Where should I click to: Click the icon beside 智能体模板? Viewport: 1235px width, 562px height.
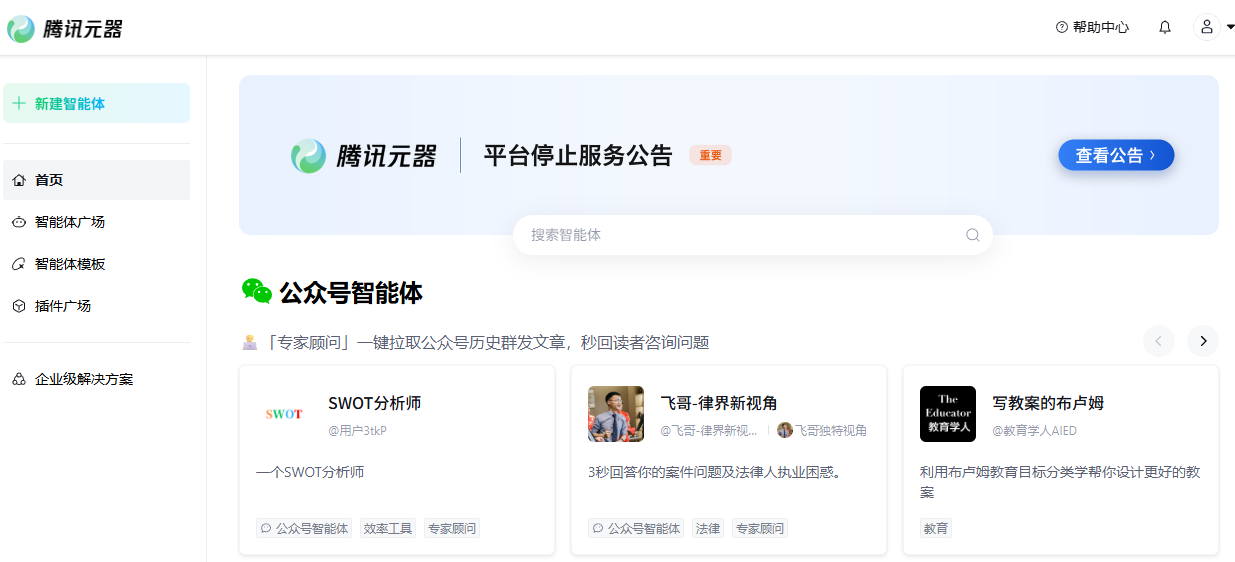[x=19, y=264]
